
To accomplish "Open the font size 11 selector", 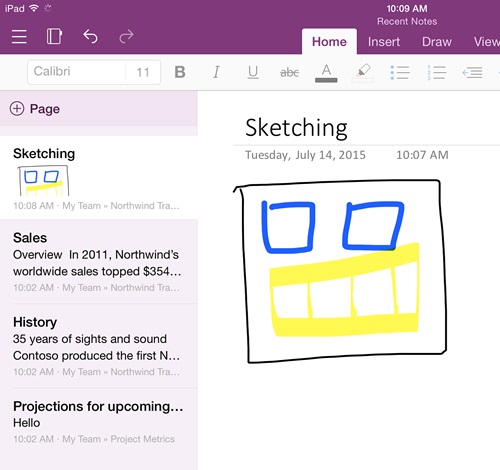I will click(143, 72).
